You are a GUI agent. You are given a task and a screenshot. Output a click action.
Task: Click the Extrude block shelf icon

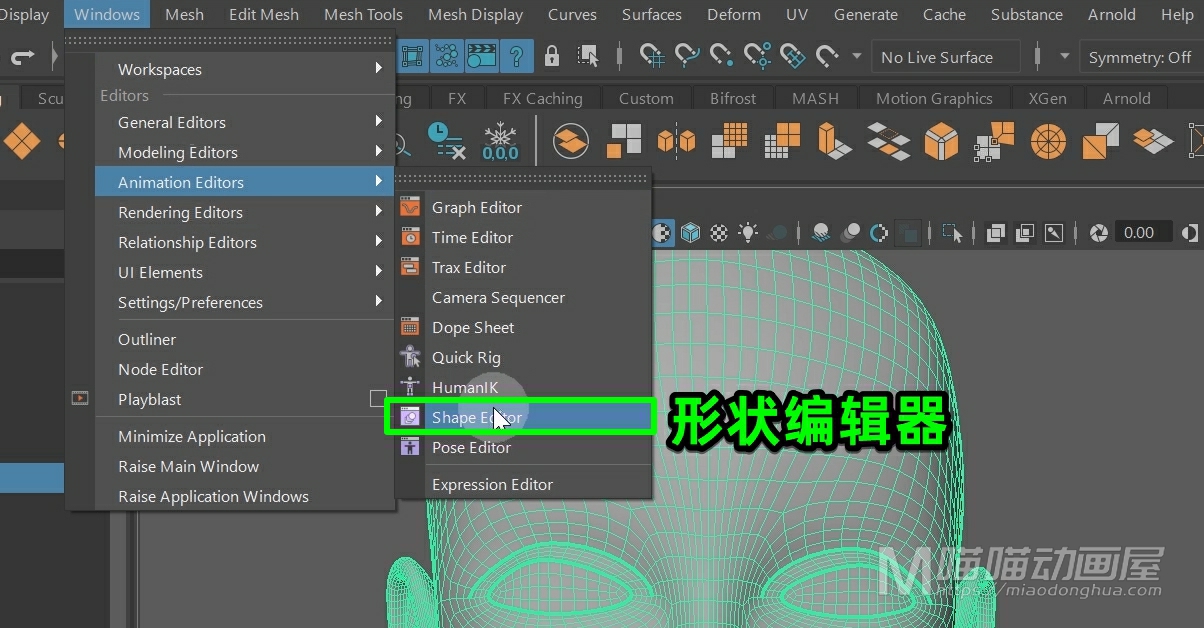point(834,141)
